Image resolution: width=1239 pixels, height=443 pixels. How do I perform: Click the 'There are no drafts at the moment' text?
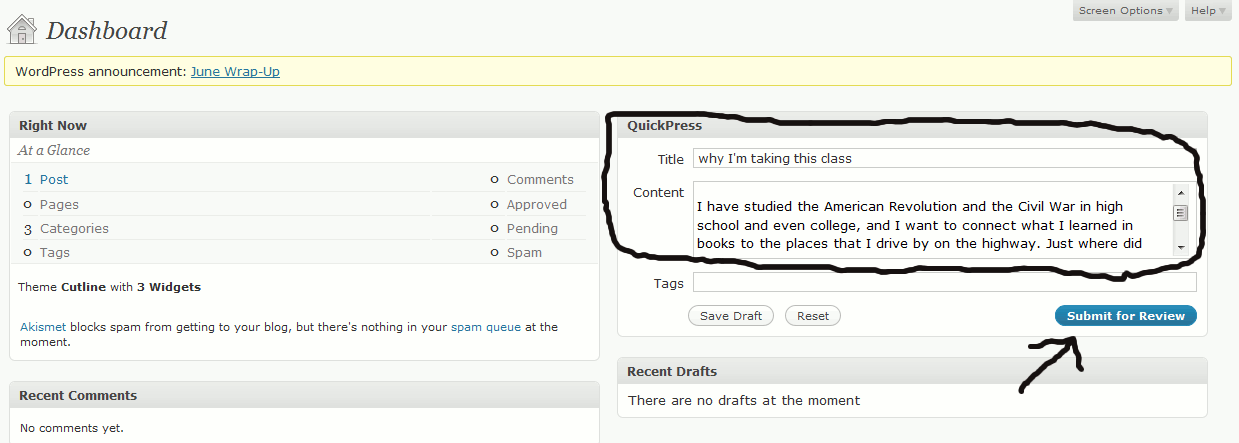click(744, 401)
